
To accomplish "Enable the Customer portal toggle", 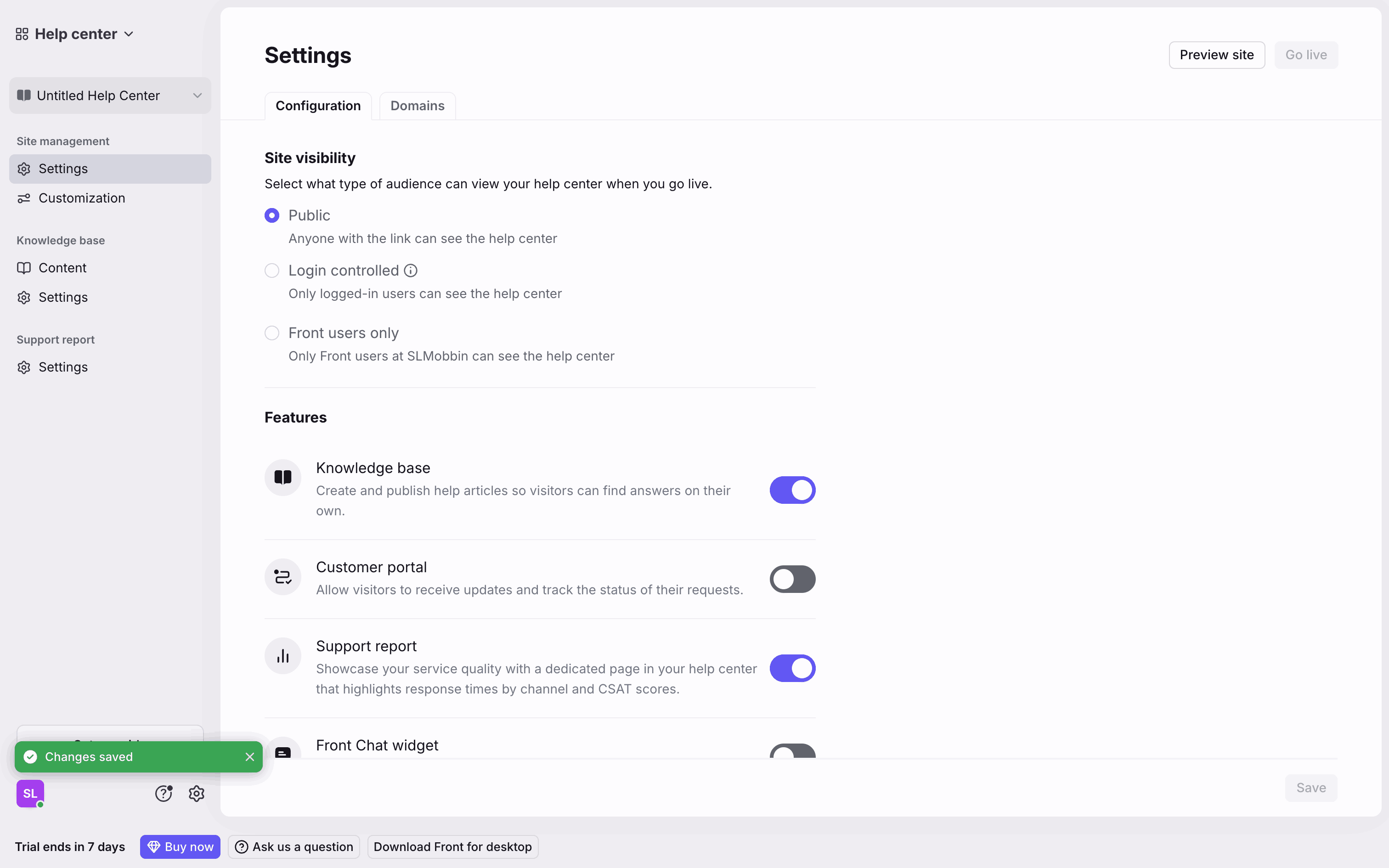I will 792,579.
